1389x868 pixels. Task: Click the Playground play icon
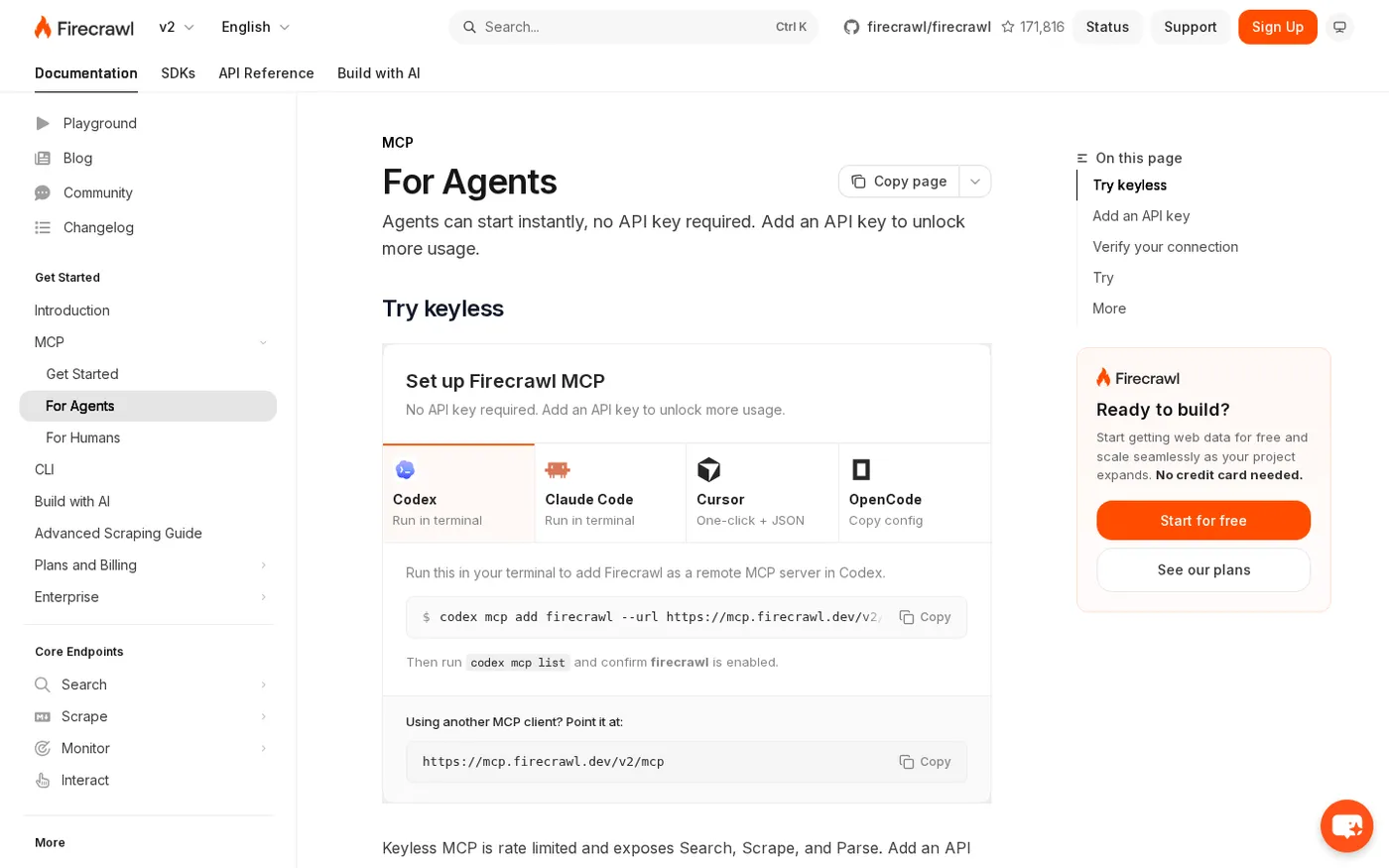[x=43, y=123]
